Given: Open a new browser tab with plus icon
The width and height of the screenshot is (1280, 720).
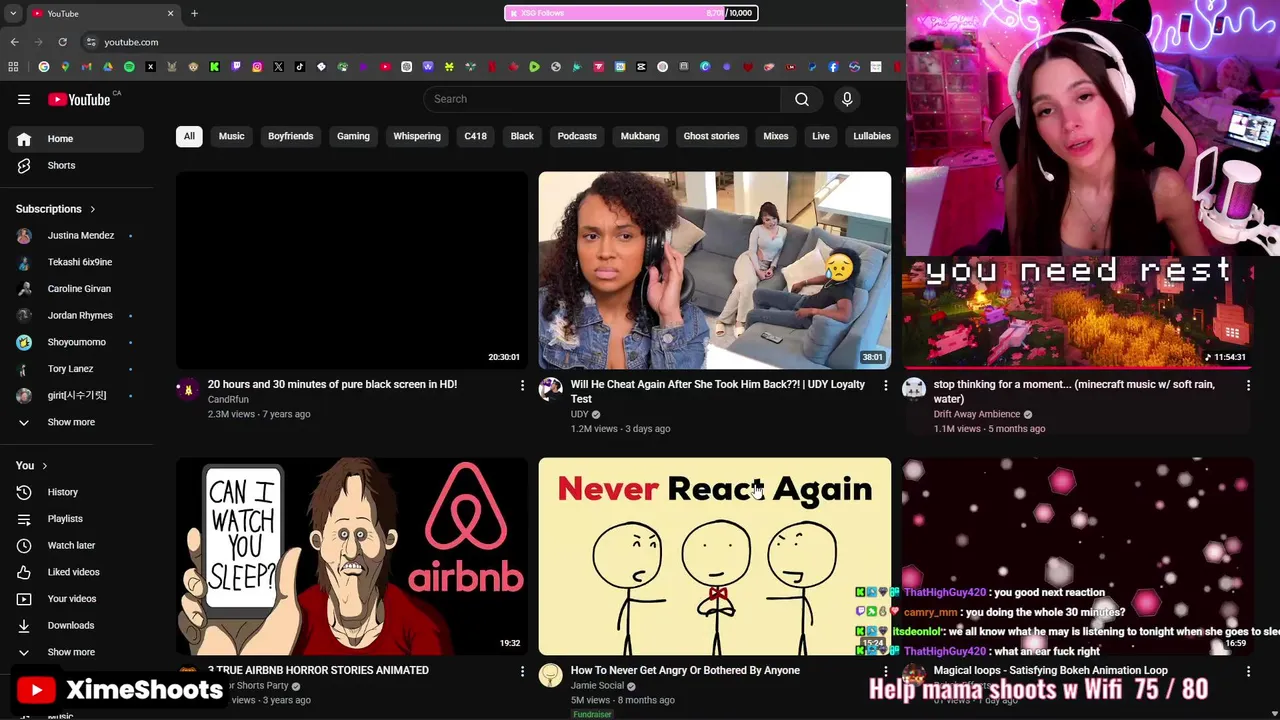Looking at the screenshot, I should coord(194,13).
